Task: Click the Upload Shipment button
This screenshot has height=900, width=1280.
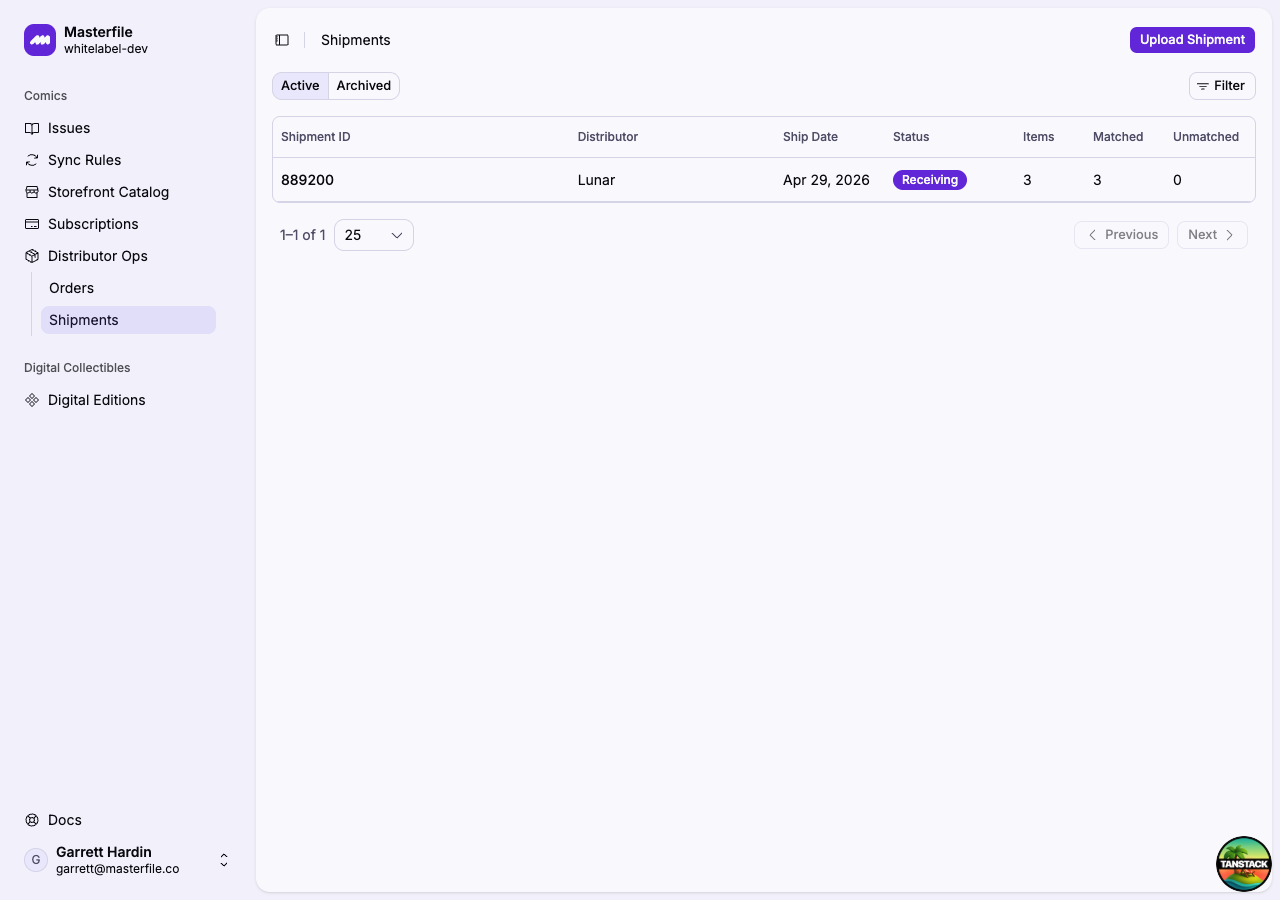Action: (x=1192, y=40)
